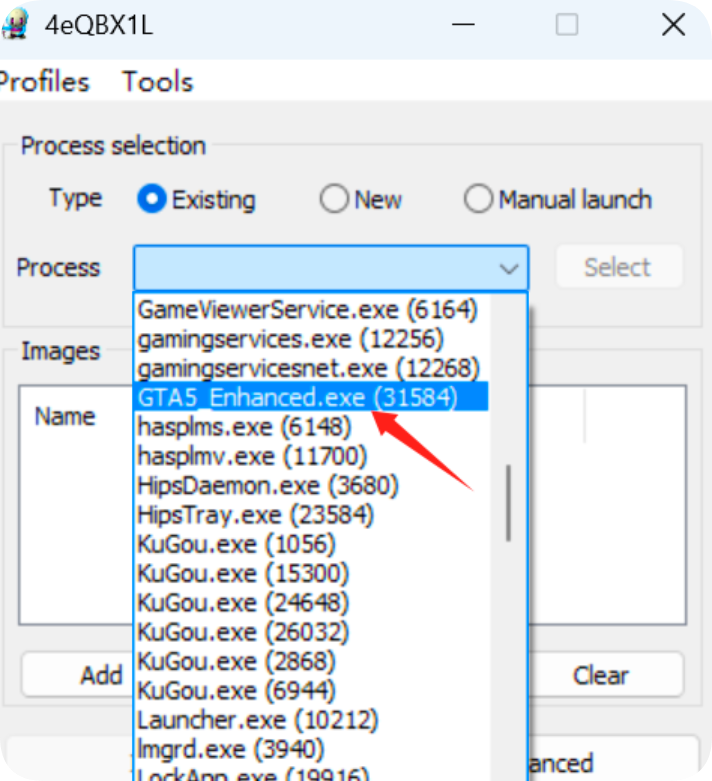
Task: Click the app icon in title bar
Action: [x=14, y=25]
